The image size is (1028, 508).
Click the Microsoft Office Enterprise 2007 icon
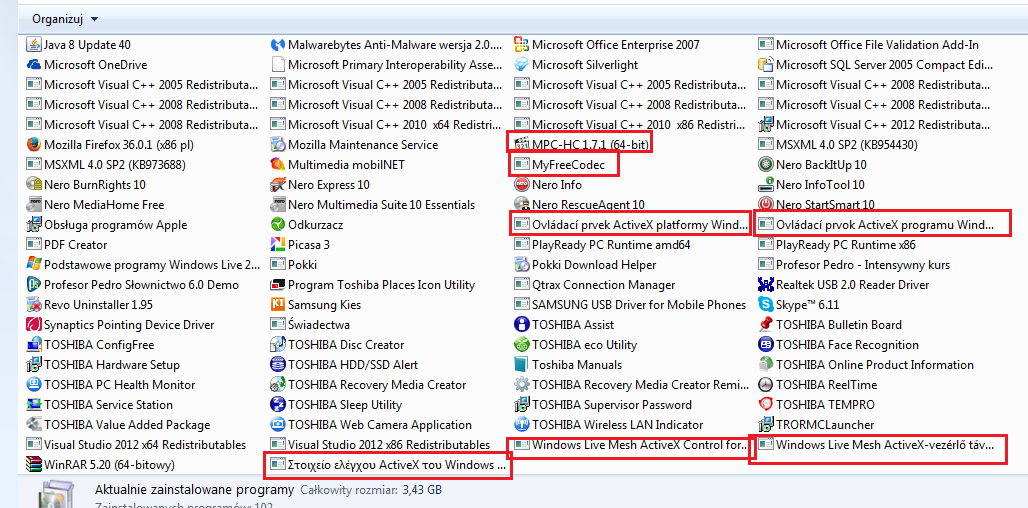[522, 45]
